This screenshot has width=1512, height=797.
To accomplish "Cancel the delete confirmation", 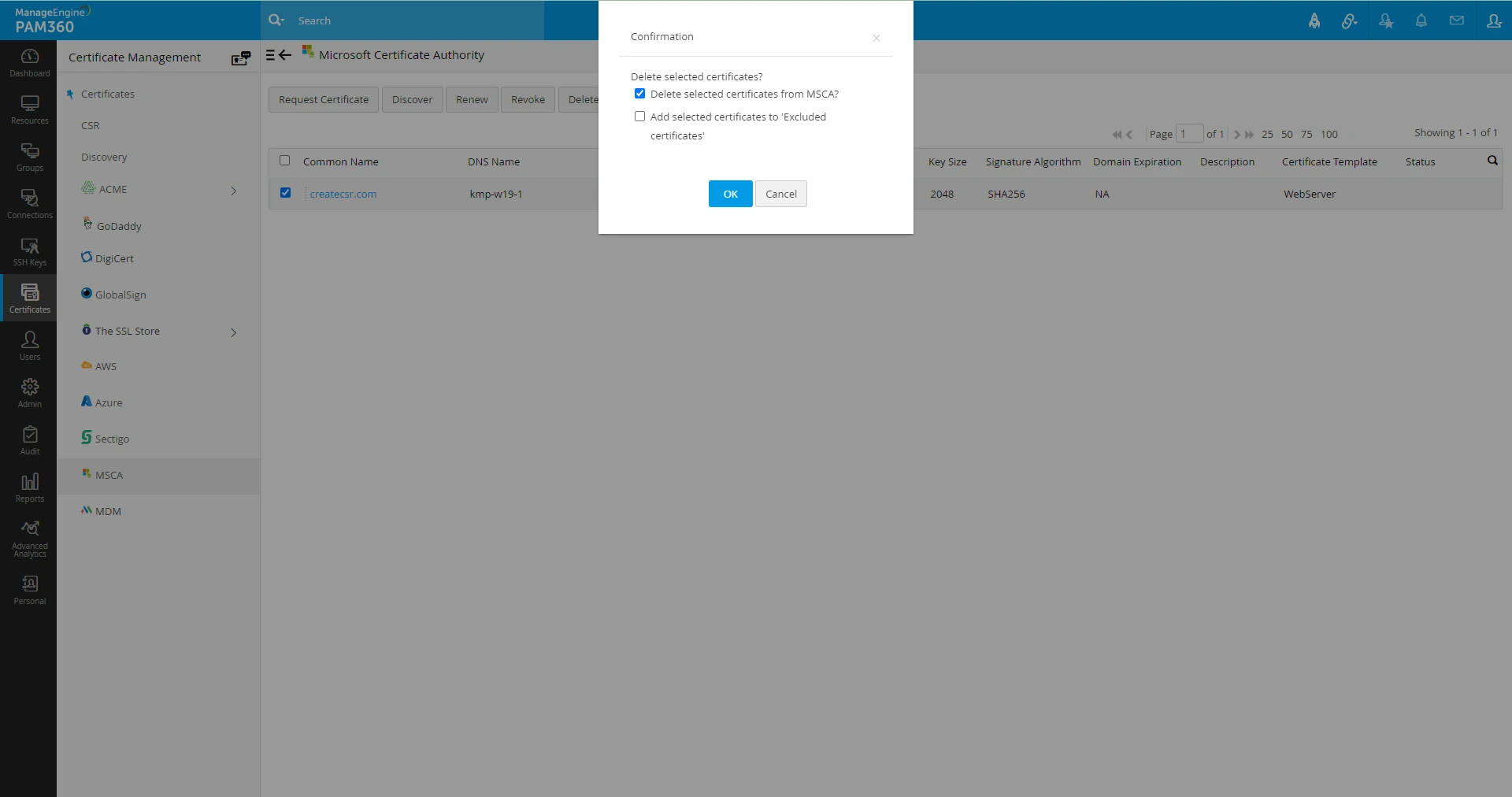I will [x=780, y=194].
